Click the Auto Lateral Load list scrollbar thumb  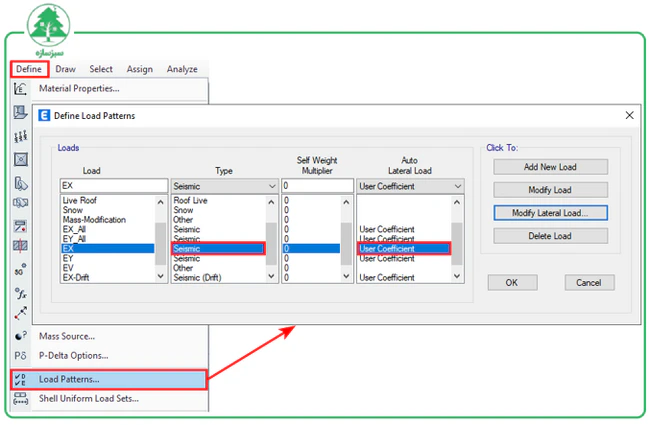(457, 244)
